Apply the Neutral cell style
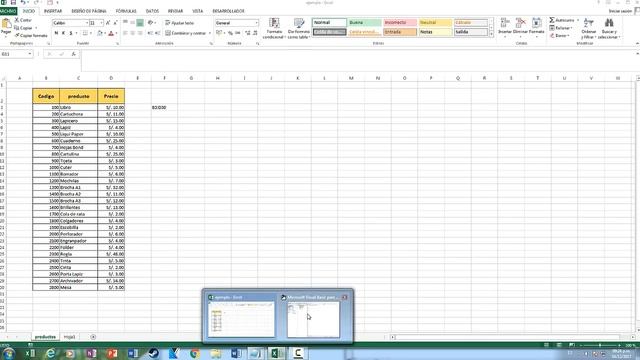 [435, 22]
